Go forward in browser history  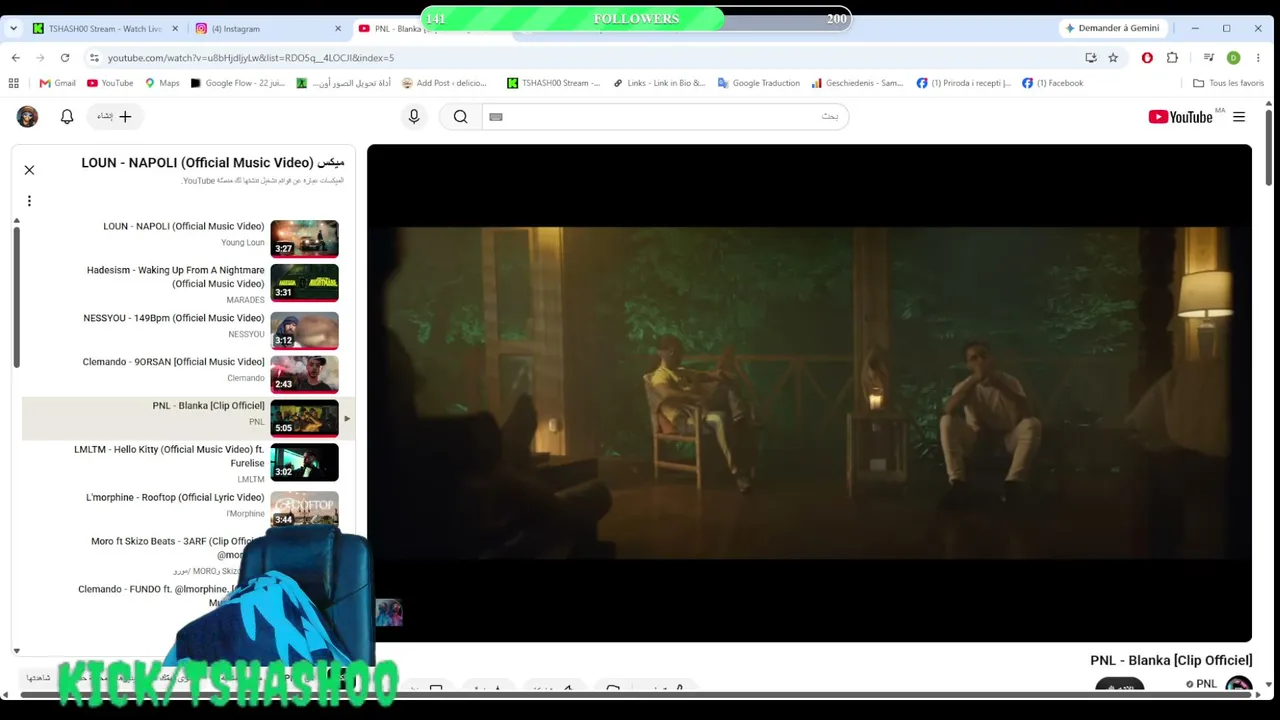click(40, 58)
